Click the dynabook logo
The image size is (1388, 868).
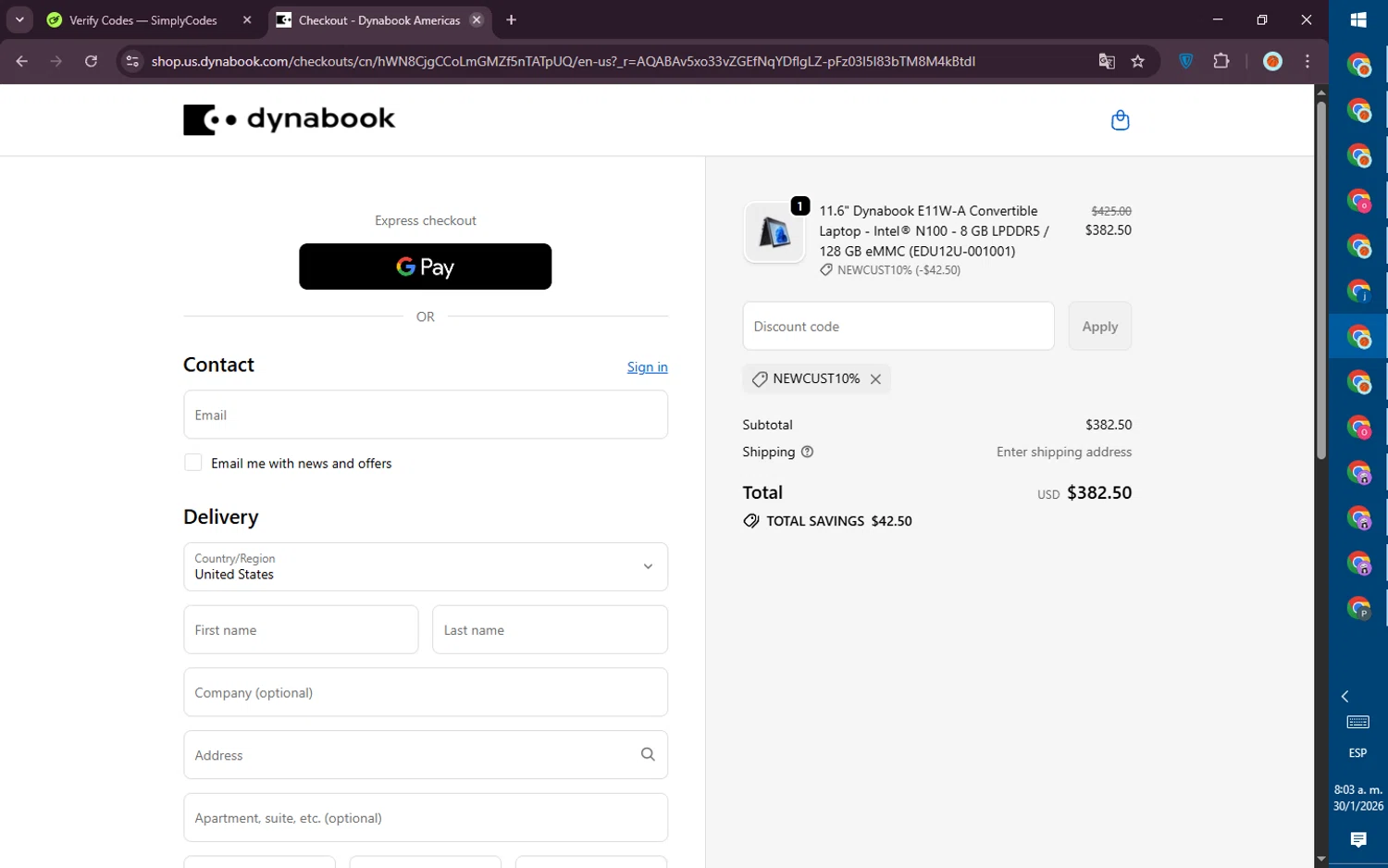[289, 119]
